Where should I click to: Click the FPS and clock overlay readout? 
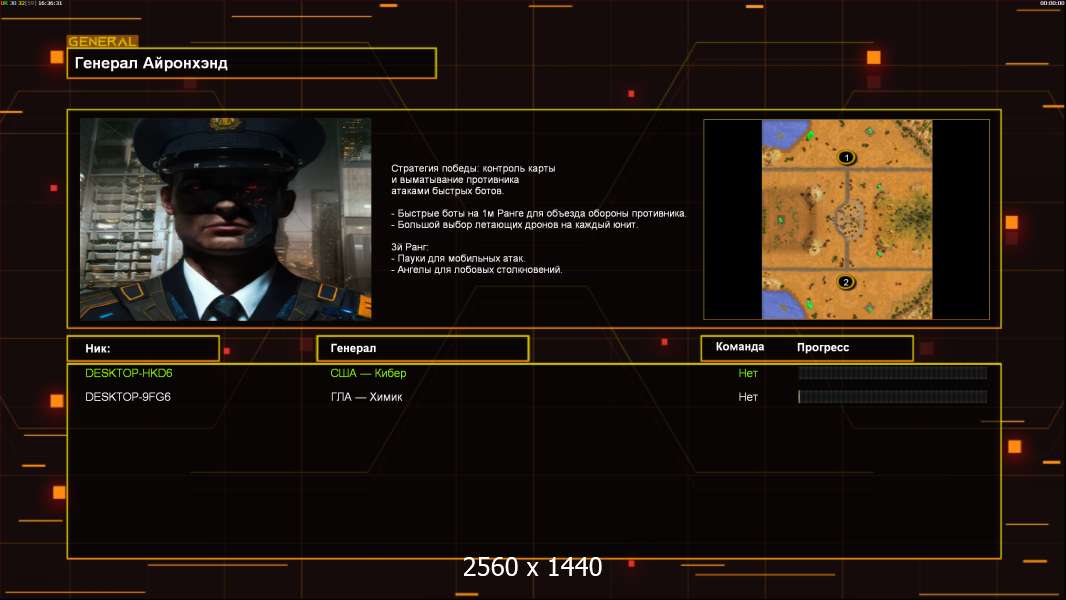tap(32, 4)
